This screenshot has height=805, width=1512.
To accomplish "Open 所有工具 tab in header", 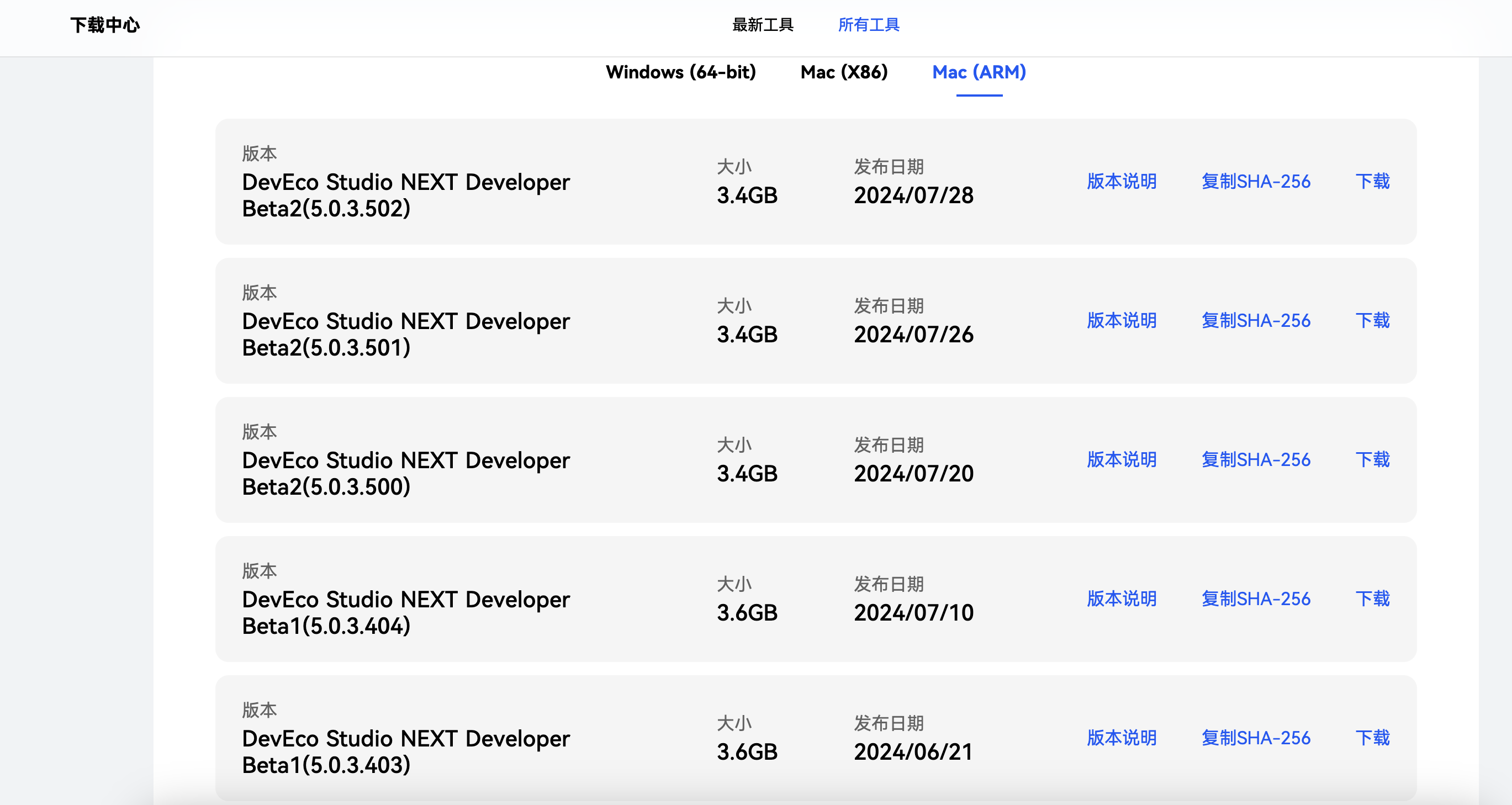I will point(868,25).
